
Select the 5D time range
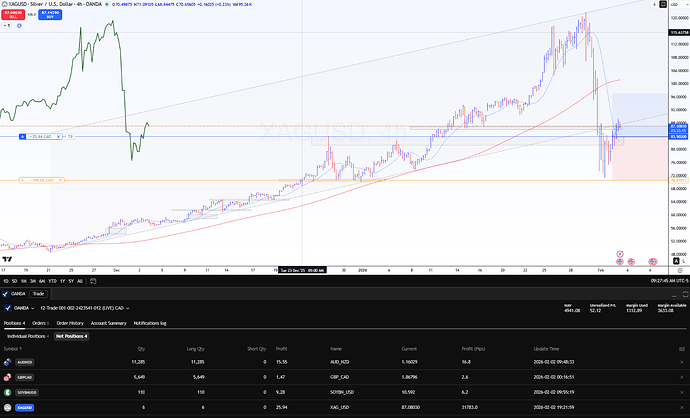pos(15,281)
